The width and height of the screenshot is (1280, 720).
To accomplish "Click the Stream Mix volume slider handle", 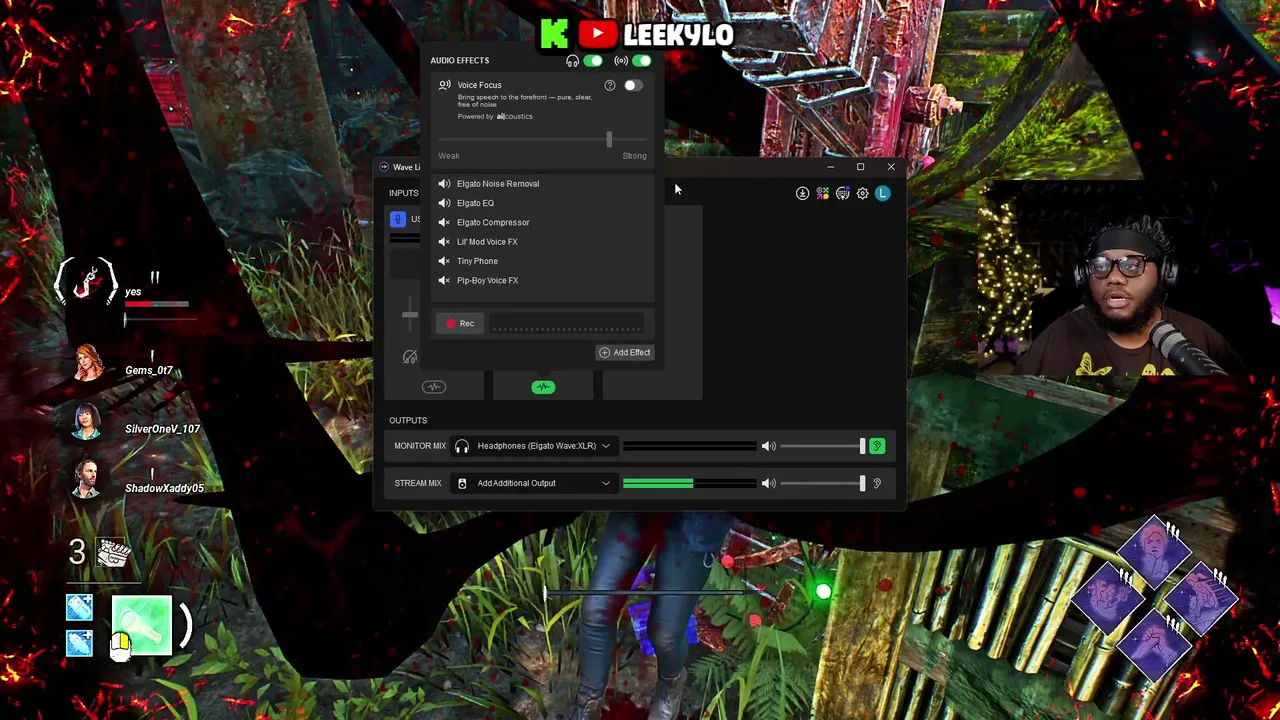I will pos(862,483).
